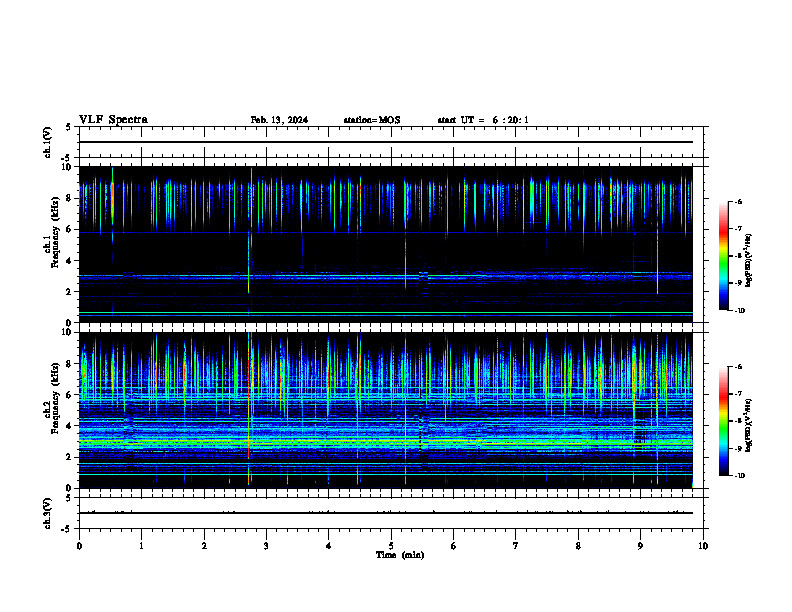
Task: Click the 'log(PSD)' label of lower color bar
Action: click(749, 425)
